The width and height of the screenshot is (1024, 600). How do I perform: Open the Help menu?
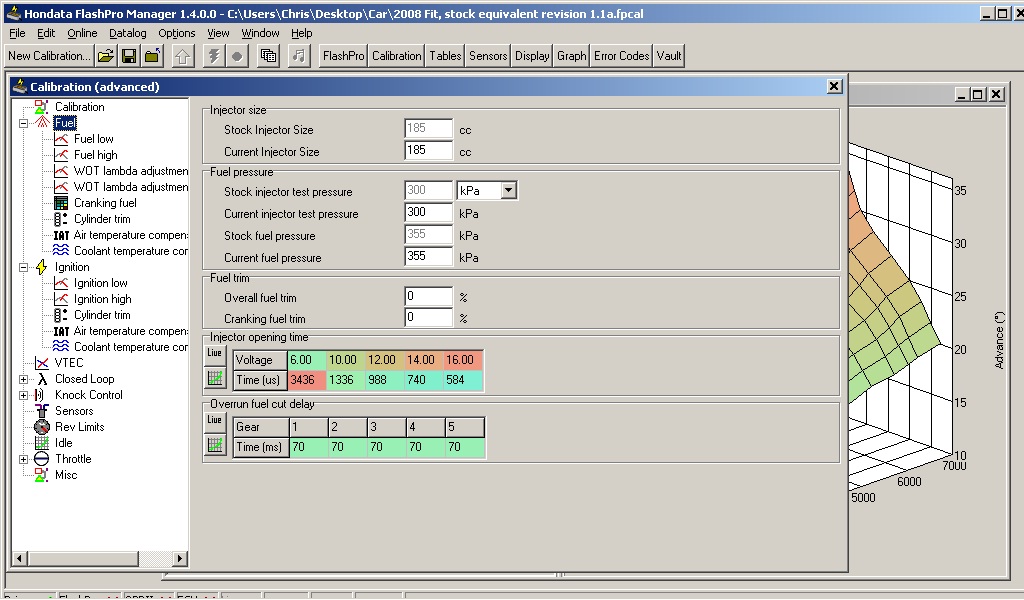coord(302,33)
